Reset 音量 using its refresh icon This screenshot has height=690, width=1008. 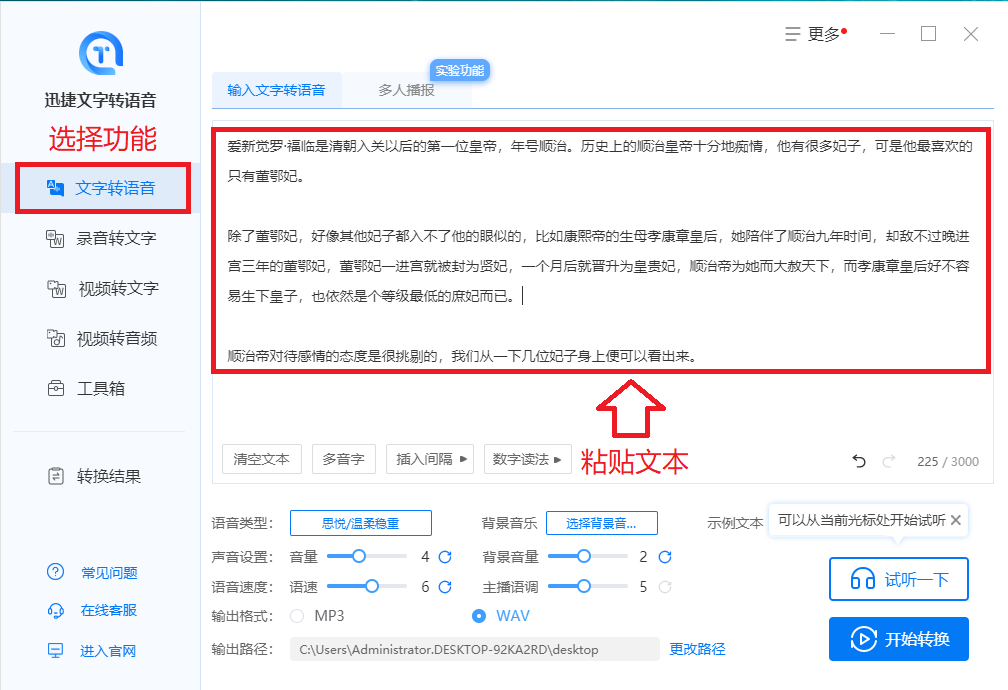coord(443,557)
